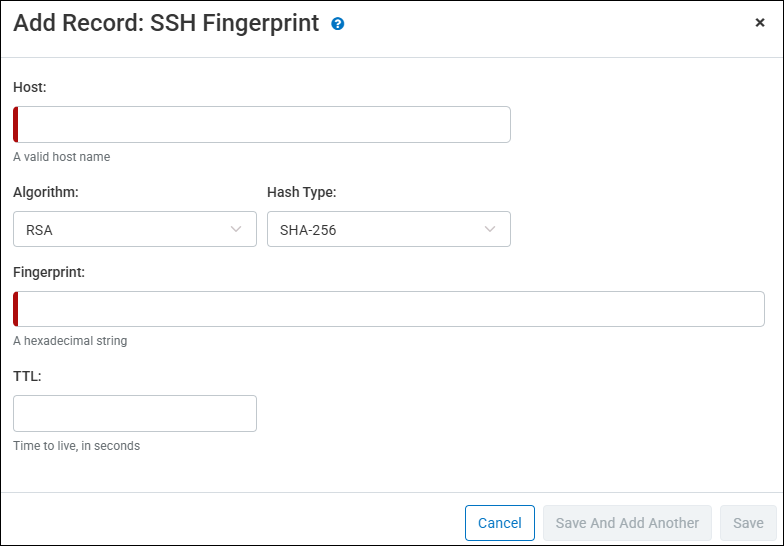The image size is (784, 546).
Task: Click the chevron arrow in Algorithm select
Action: click(236, 229)
